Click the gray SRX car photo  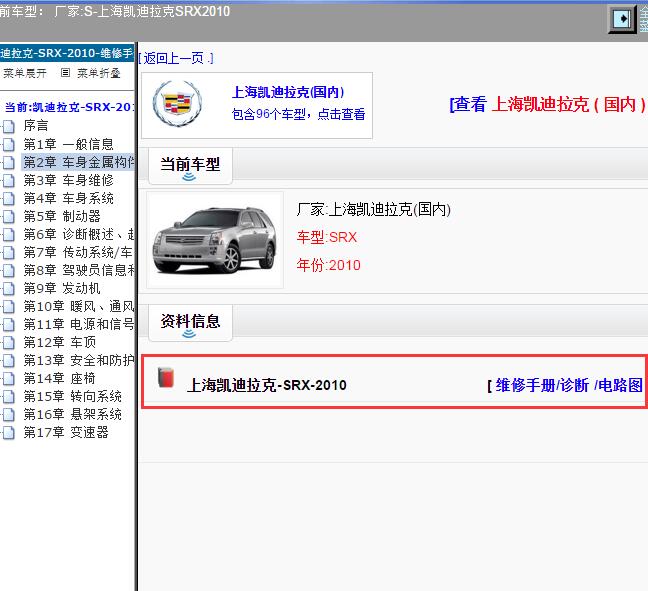tap(214, 240)
